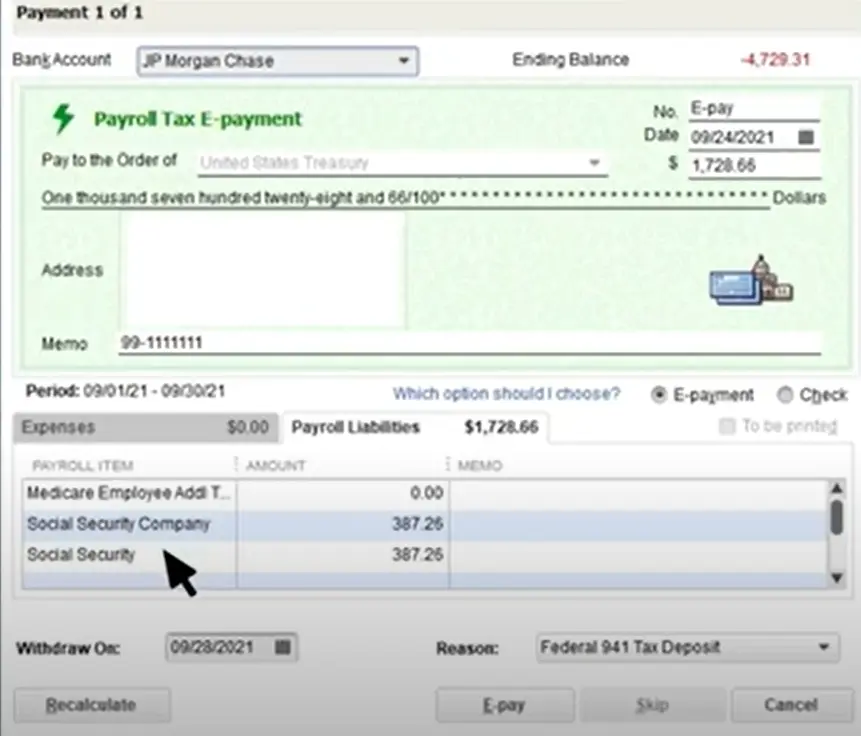This screenshot has height=736, width=861.
Task: Select the Social Security Company payroll item row
Action: tap(119, 524)
